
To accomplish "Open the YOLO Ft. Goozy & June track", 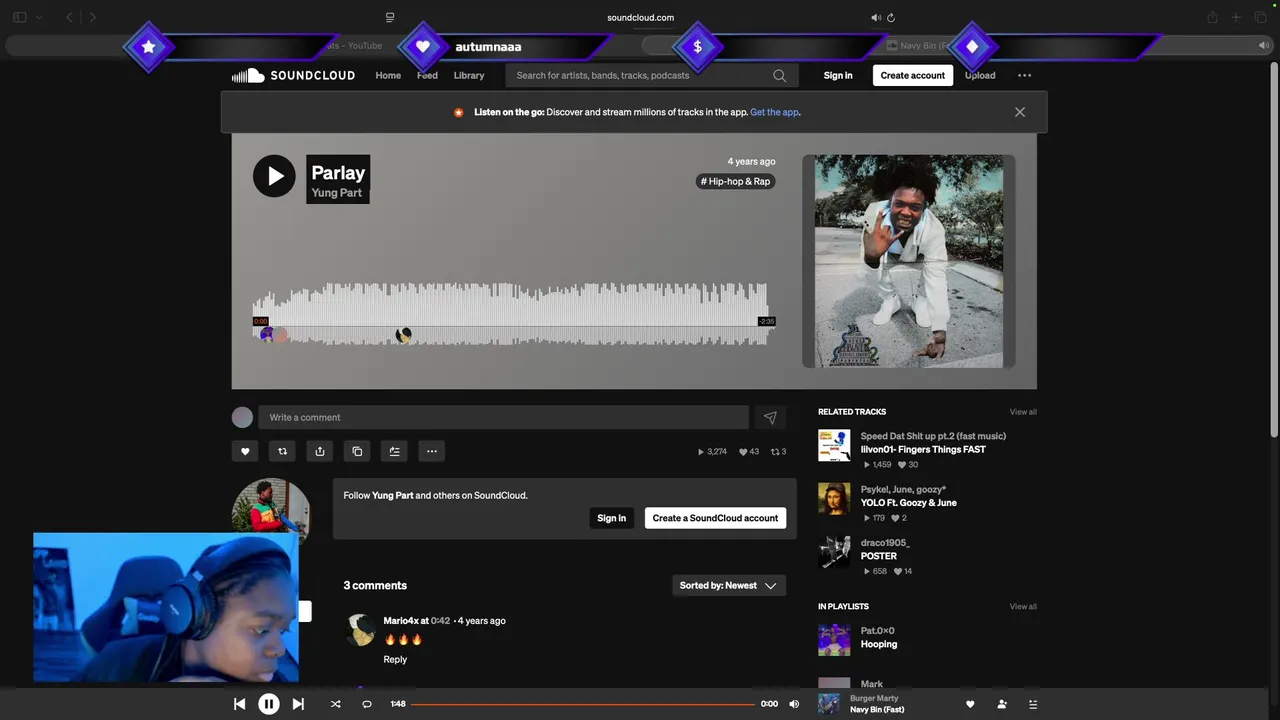I will (909, 503).
